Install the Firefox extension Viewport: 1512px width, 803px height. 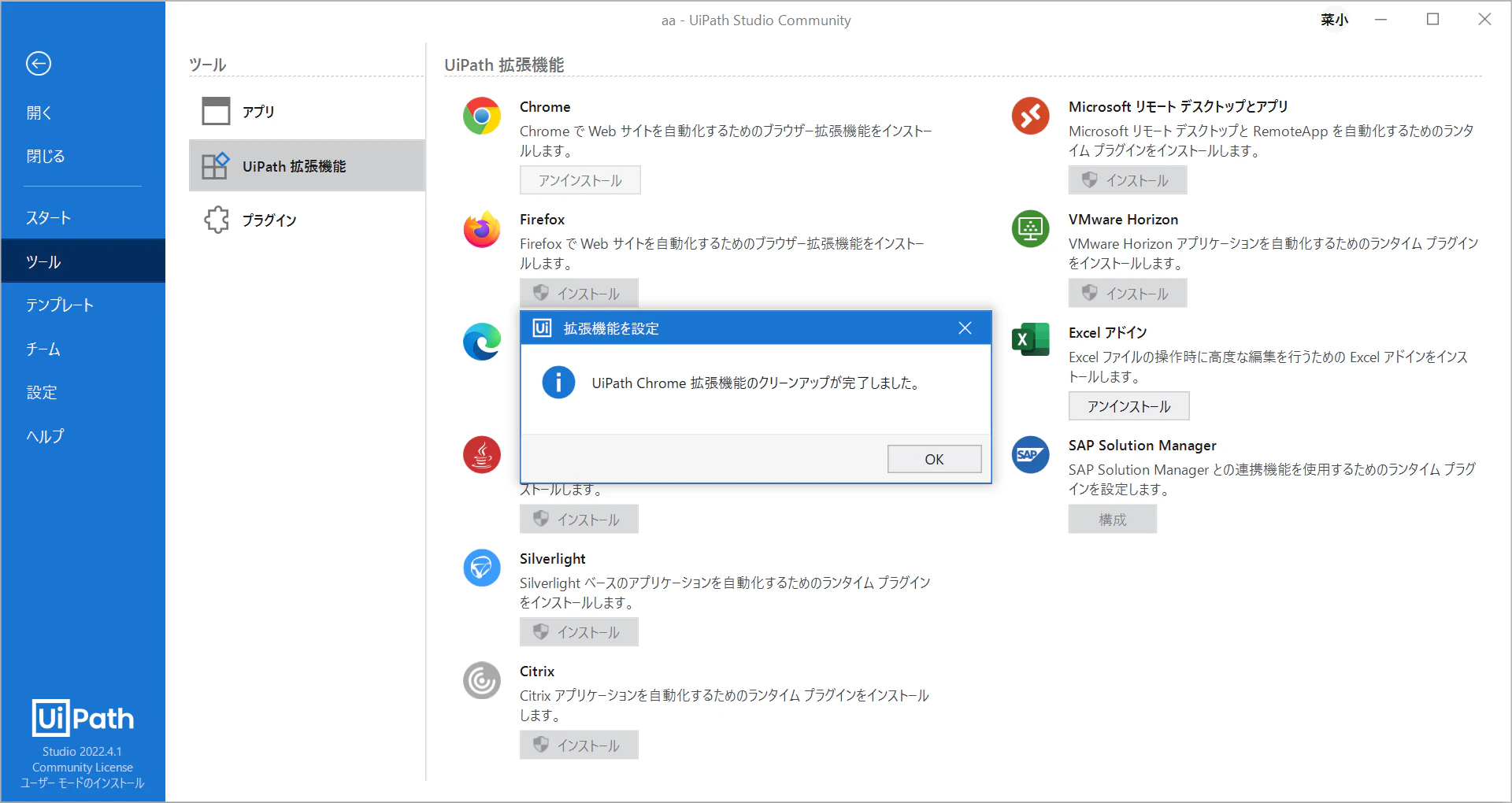click(x=579, y=293)
